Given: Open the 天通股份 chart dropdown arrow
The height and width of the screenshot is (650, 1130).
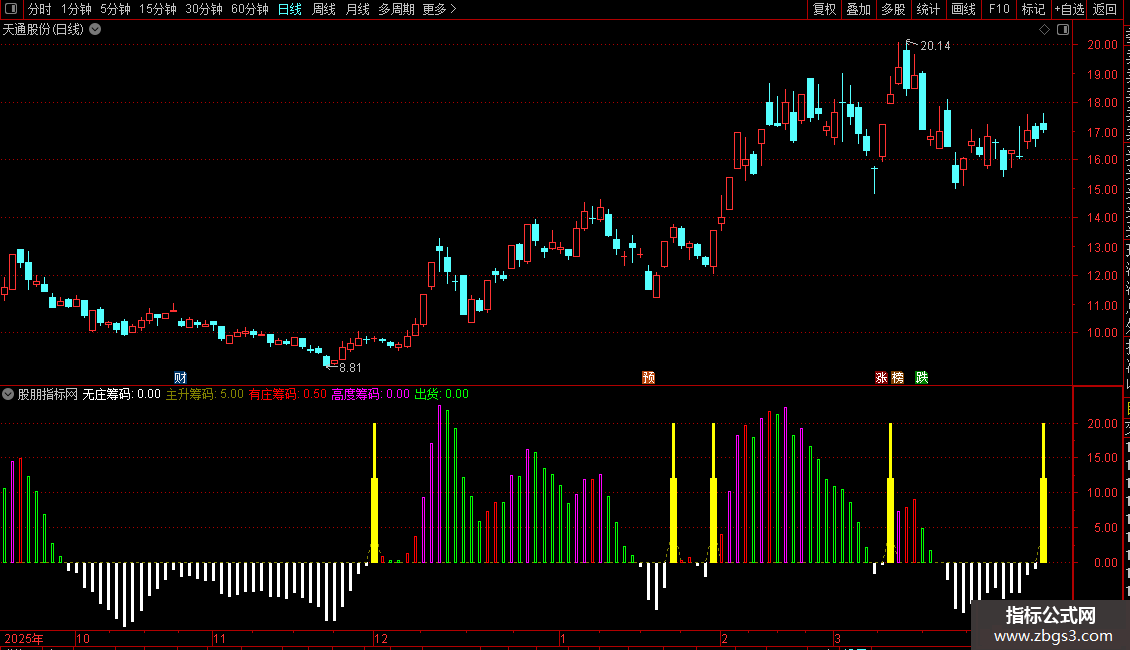Looking at the screenshot, I should pyautogui.click(x=95, y=30).
